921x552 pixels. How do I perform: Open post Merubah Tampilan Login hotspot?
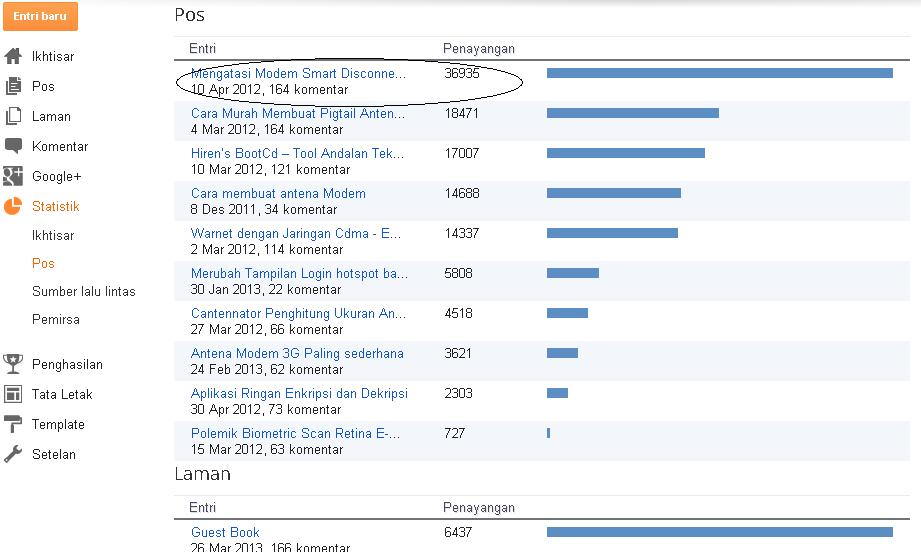pyautogui.click(x=299, y=273)
